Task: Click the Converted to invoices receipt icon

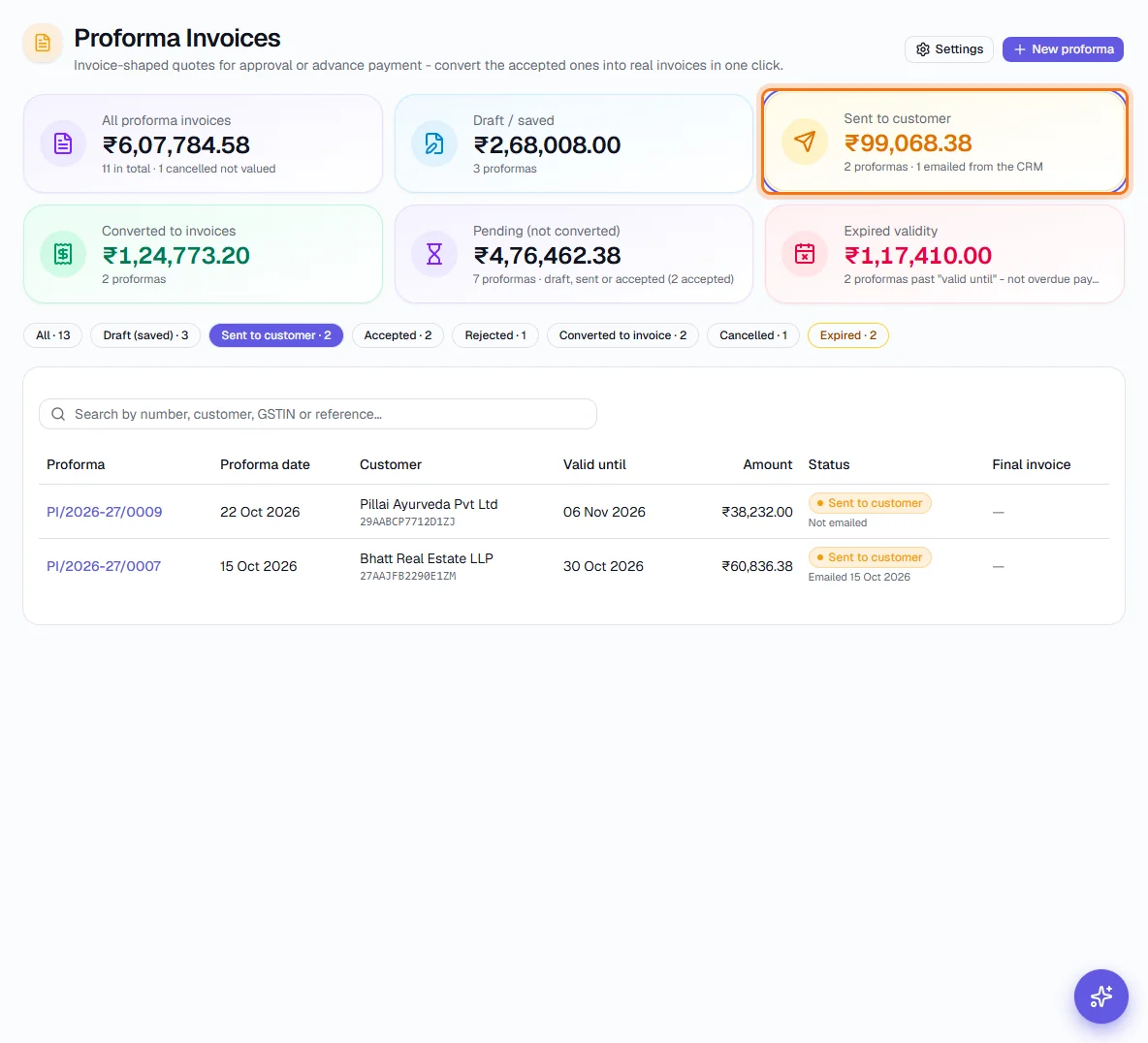Action: (x=63, y=254)
